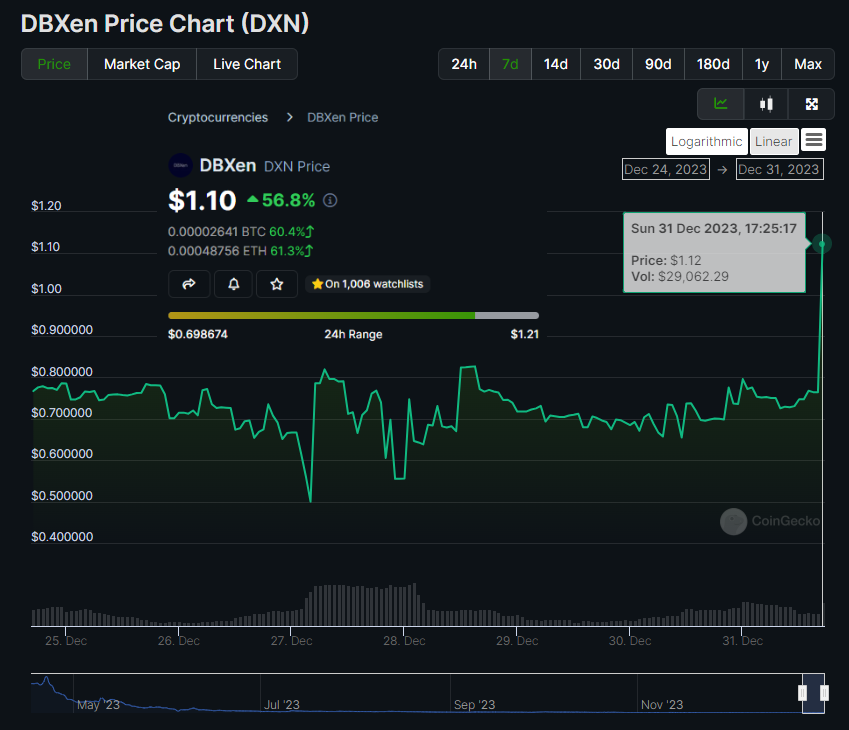The height and width of the screenshot is (730, 849).
Task: Click the Jul '23 navigator label
Action: pos(282,705)
